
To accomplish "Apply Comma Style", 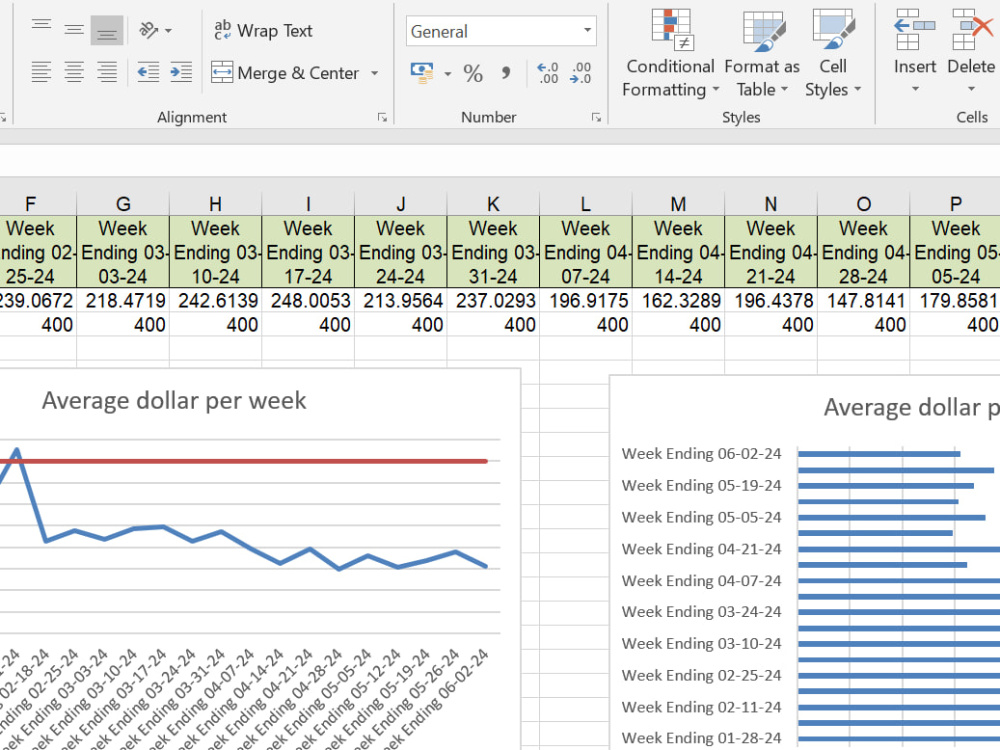I will click(506, 73).
